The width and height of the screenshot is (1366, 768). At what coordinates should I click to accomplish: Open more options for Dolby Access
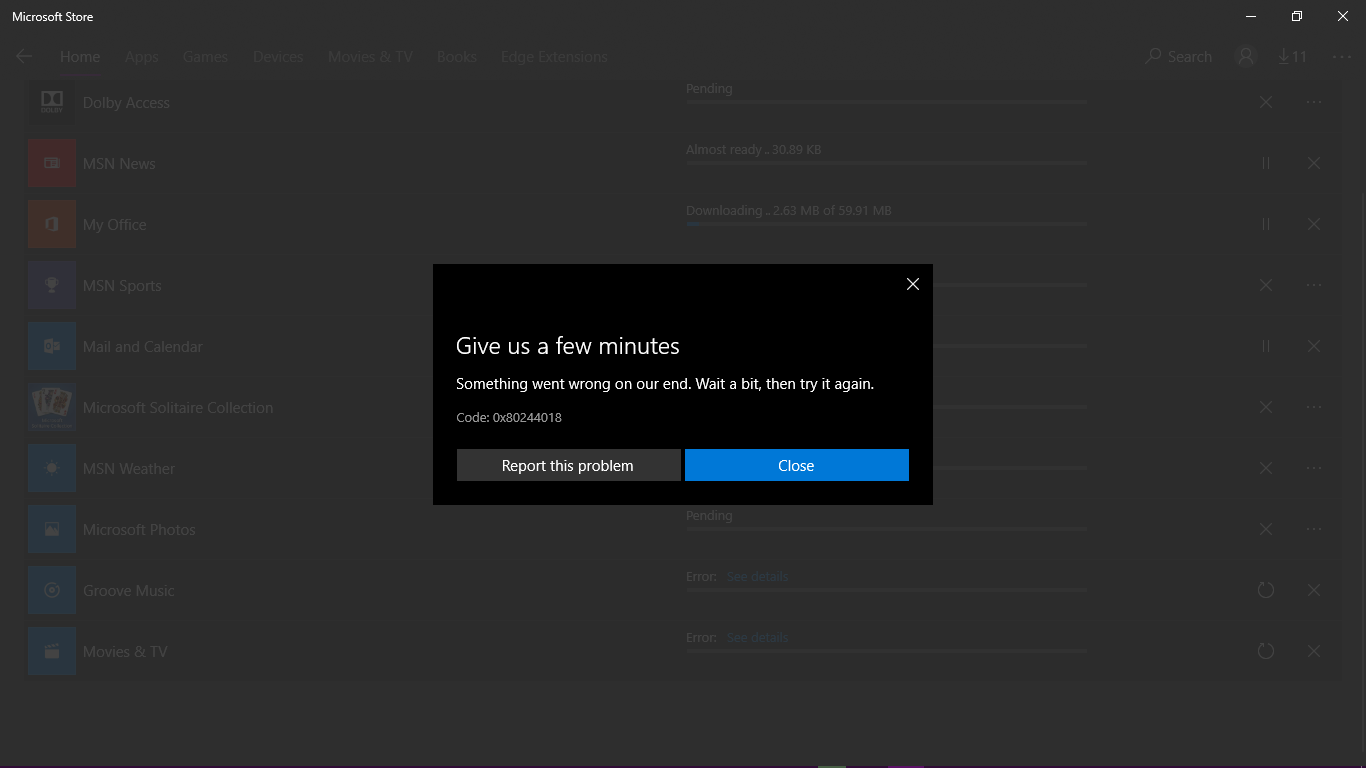click(1314, 102)
